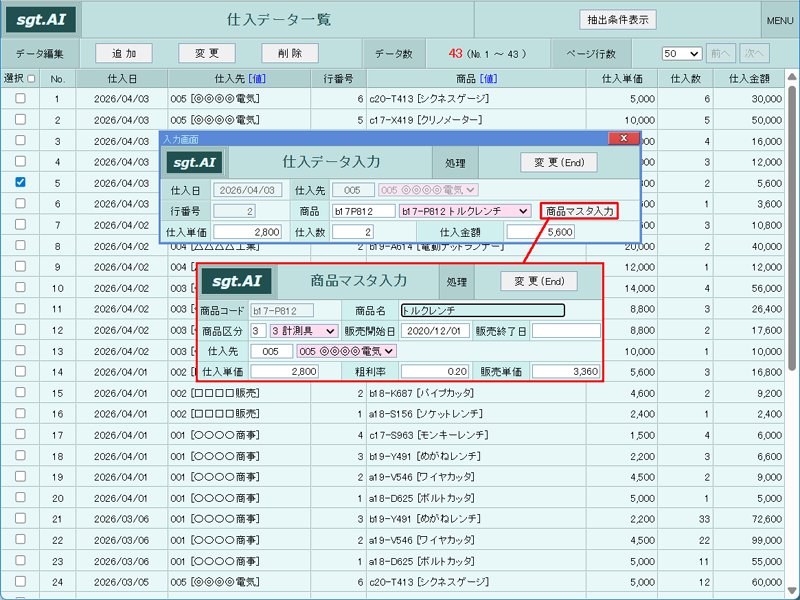Click the 001 [〇〇〇〇商事] cell in row 20
This screenshot has height=600, width=800.
click(239, 498)
